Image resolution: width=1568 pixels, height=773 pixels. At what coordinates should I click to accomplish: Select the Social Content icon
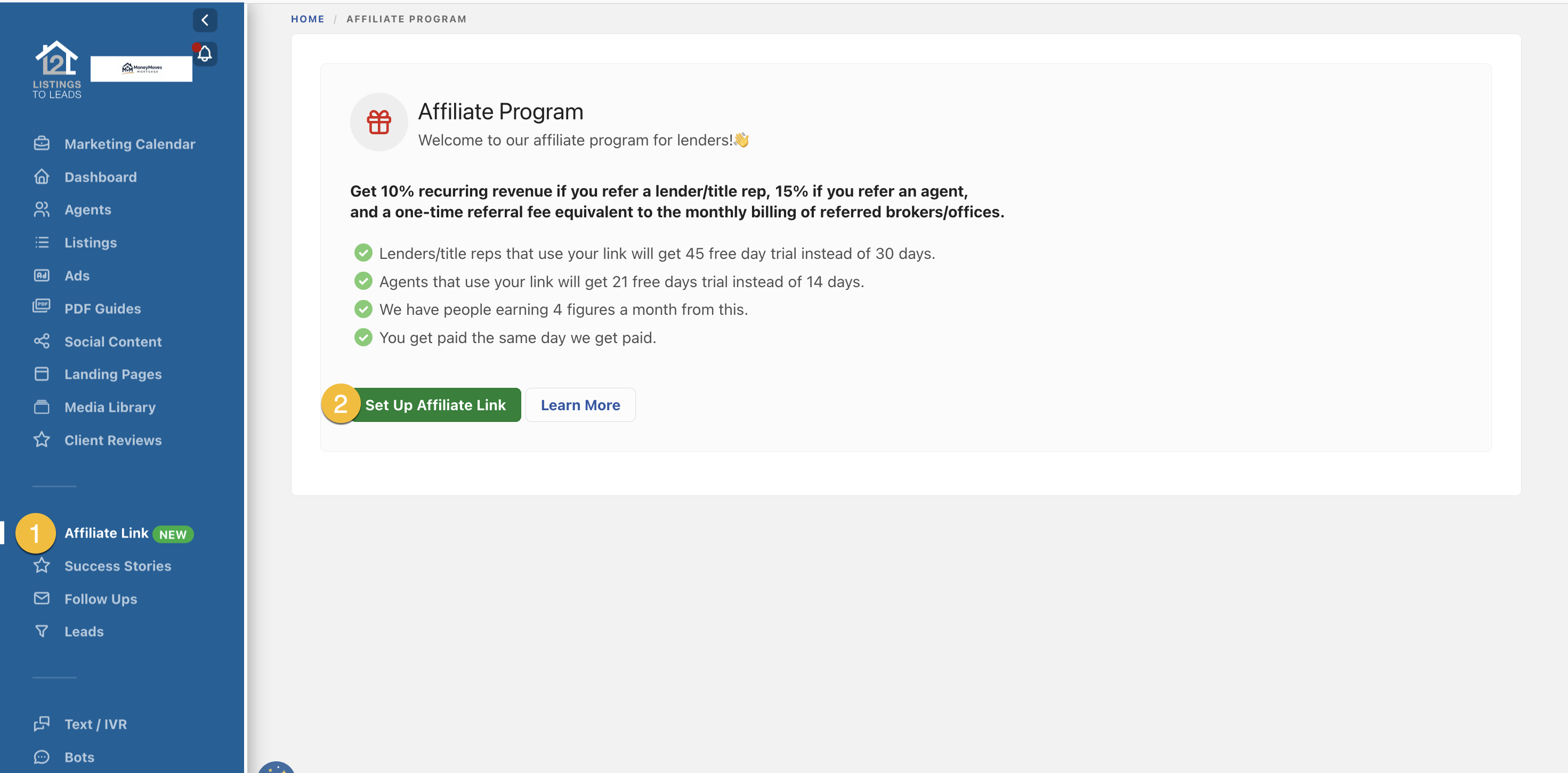click(x=42, y=341)
